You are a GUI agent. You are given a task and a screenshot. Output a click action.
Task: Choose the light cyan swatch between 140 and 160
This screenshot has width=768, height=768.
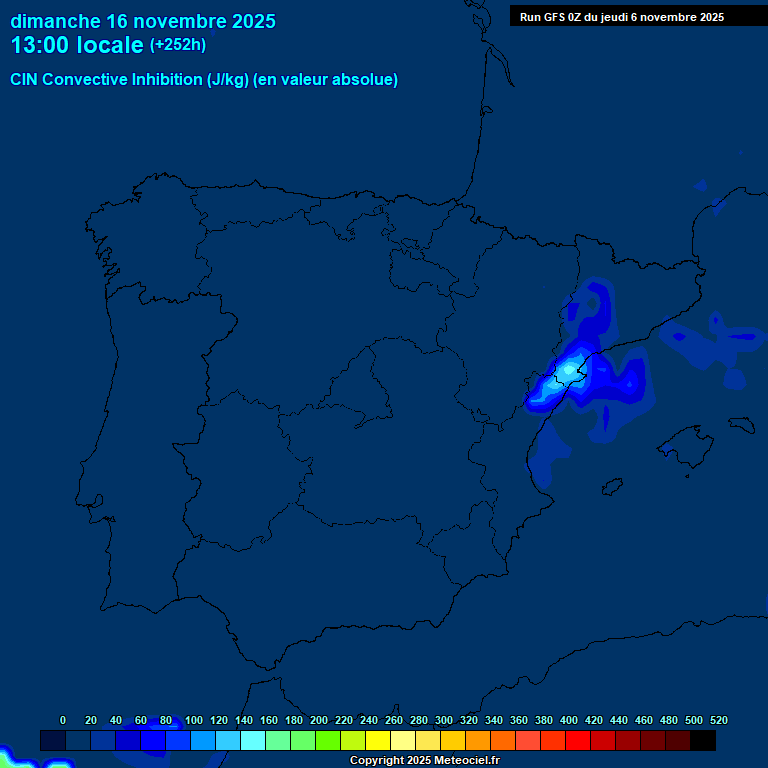(253, 741)
